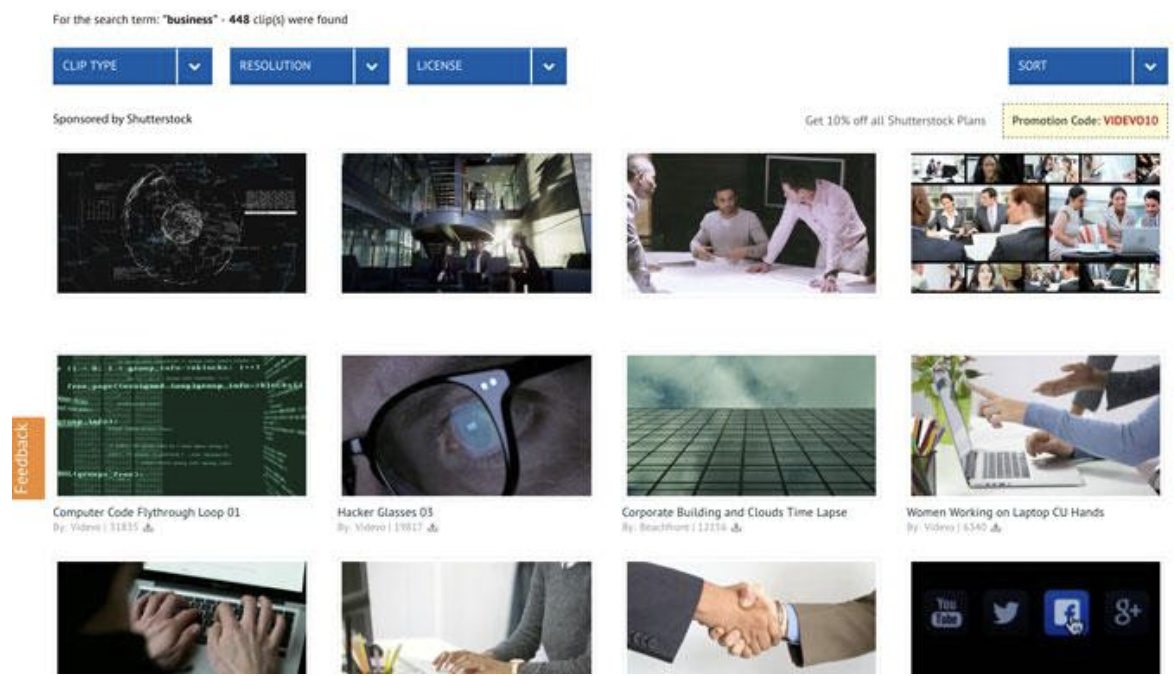This screenshot has height=676, width=1174.
Task: Open the sponsored men meeting at table thumbnail
Action: coord(751,223)
